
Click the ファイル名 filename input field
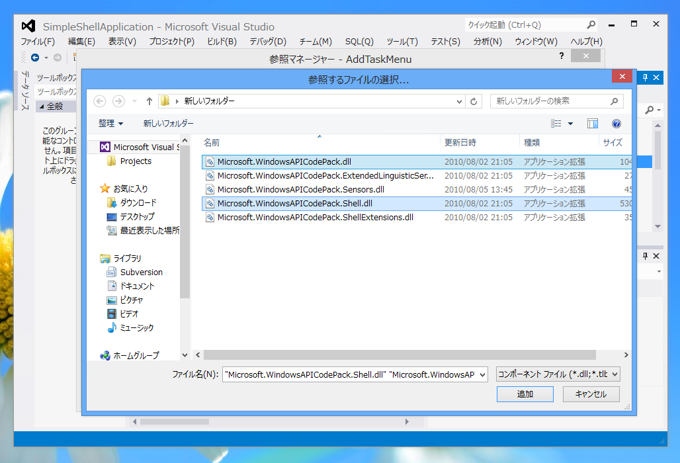[x=350, y=375]
